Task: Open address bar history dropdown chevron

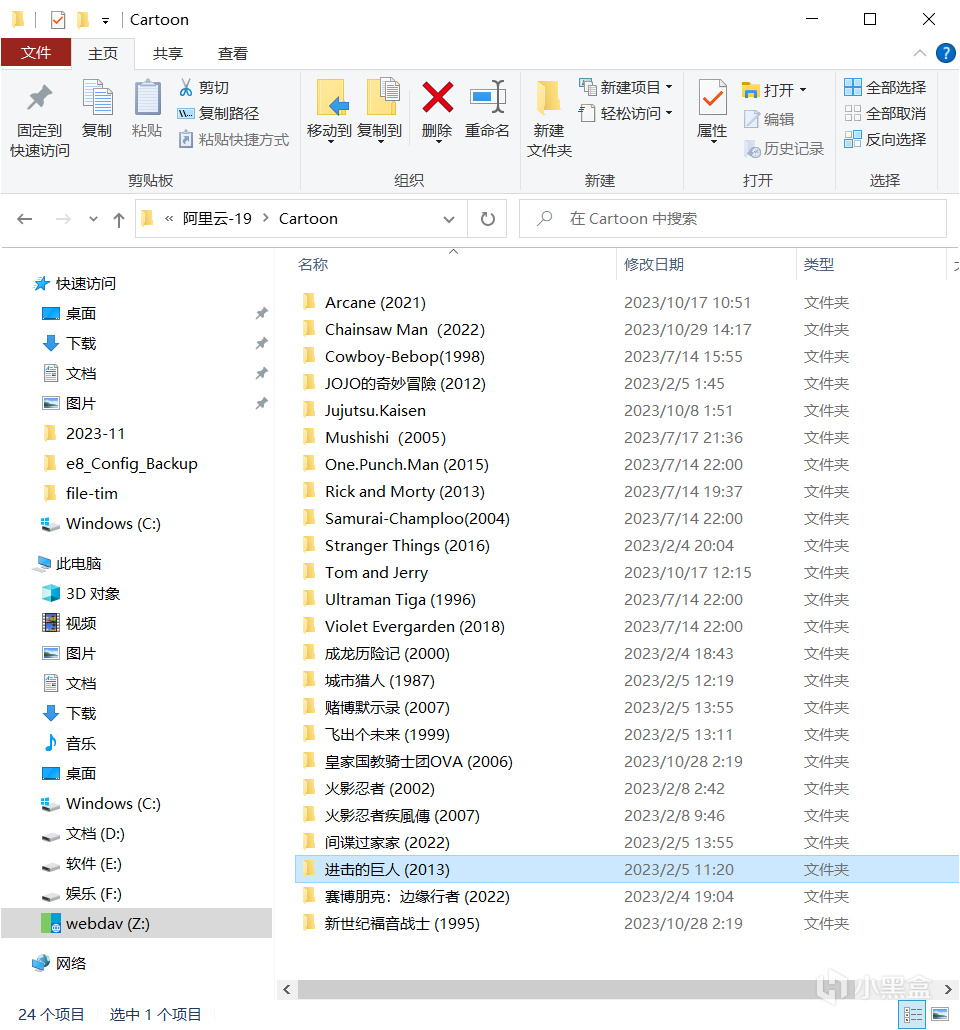Action: pos(449,219)
